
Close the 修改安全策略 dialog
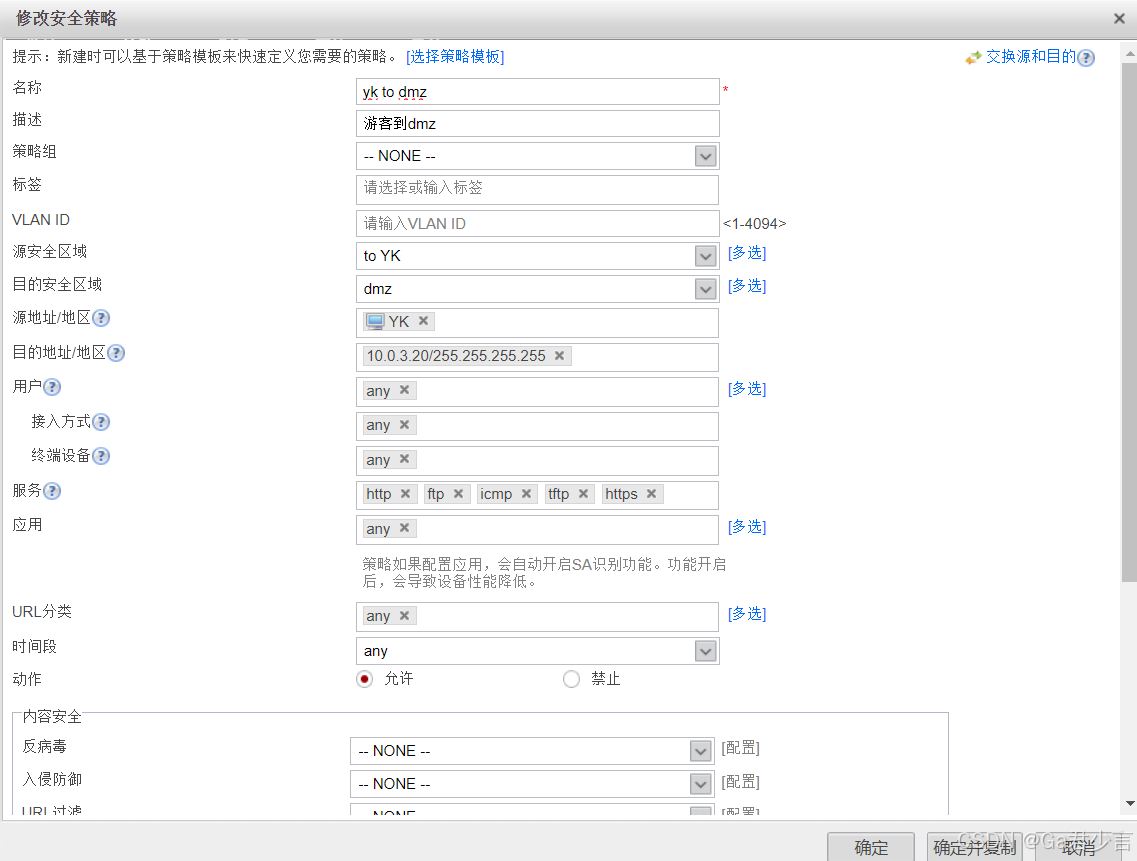[x=1119, y=19]
